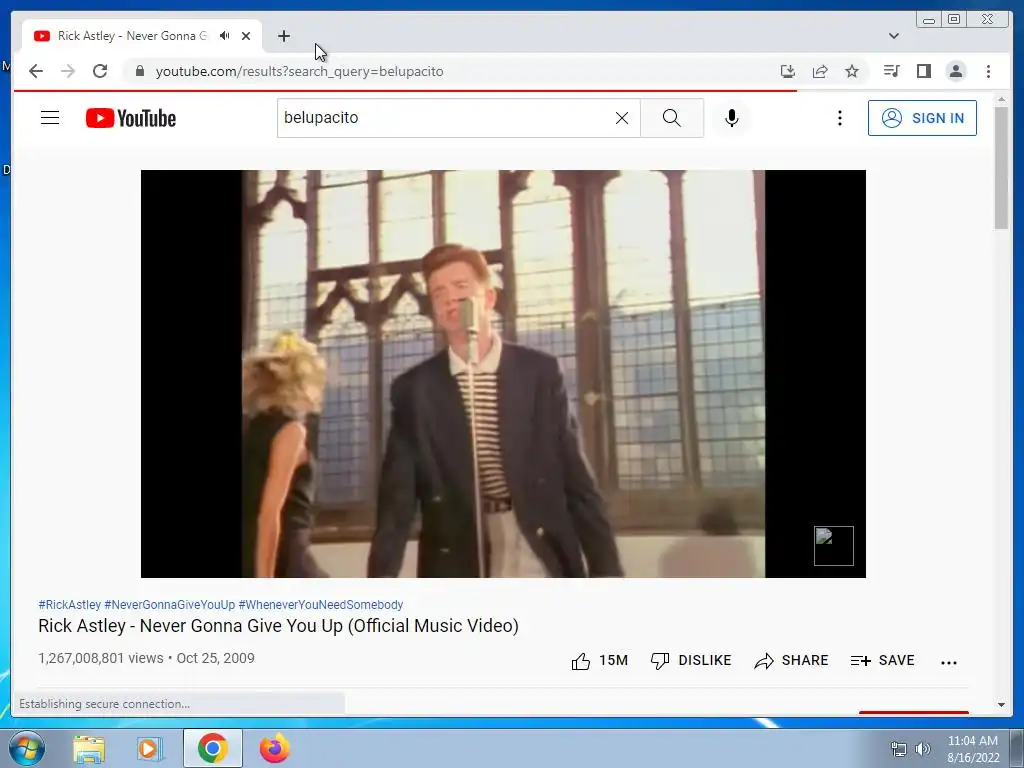Launch Windows Media Player from taskbar
The height and width of the screenshot is (768, 1024).
(x=149, y=749)
